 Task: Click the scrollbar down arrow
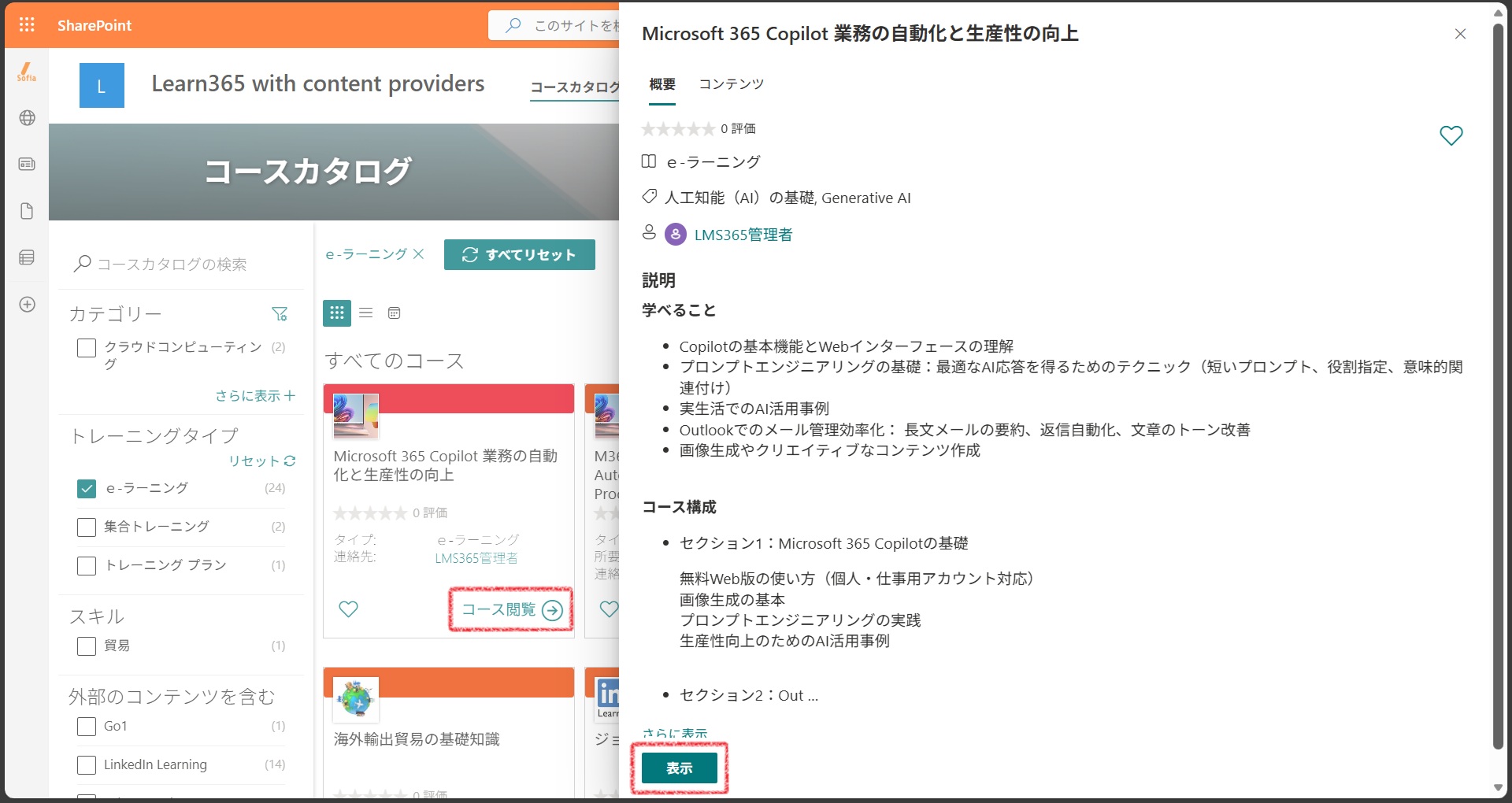(x=1498, y=788)
